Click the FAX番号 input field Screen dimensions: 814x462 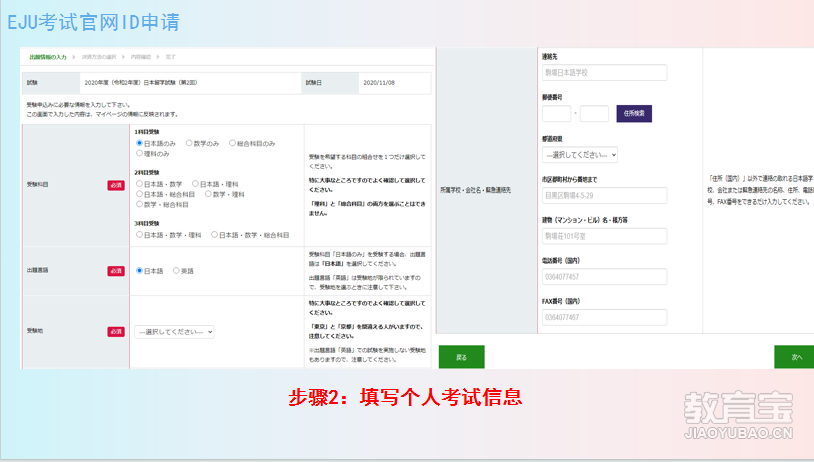coord(604,317)
